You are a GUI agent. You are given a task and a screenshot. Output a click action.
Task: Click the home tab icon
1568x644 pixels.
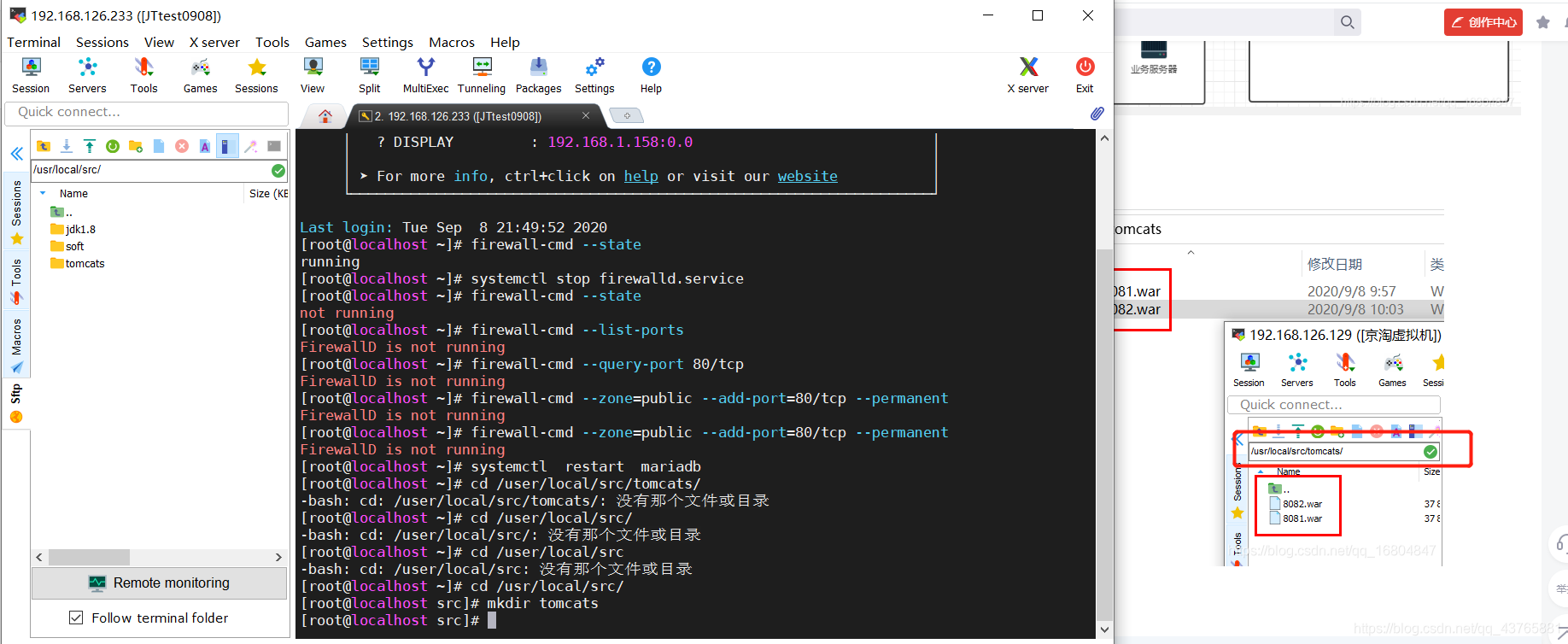click(x=325, y=116)
